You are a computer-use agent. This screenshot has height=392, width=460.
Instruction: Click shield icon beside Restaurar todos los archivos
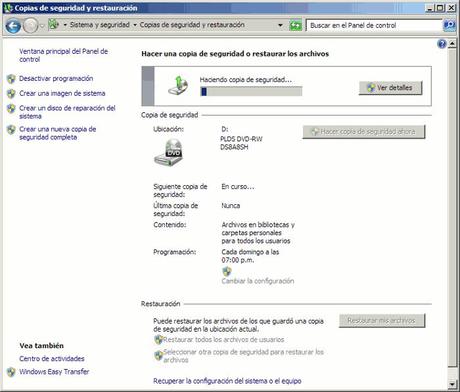coord(158,340)
